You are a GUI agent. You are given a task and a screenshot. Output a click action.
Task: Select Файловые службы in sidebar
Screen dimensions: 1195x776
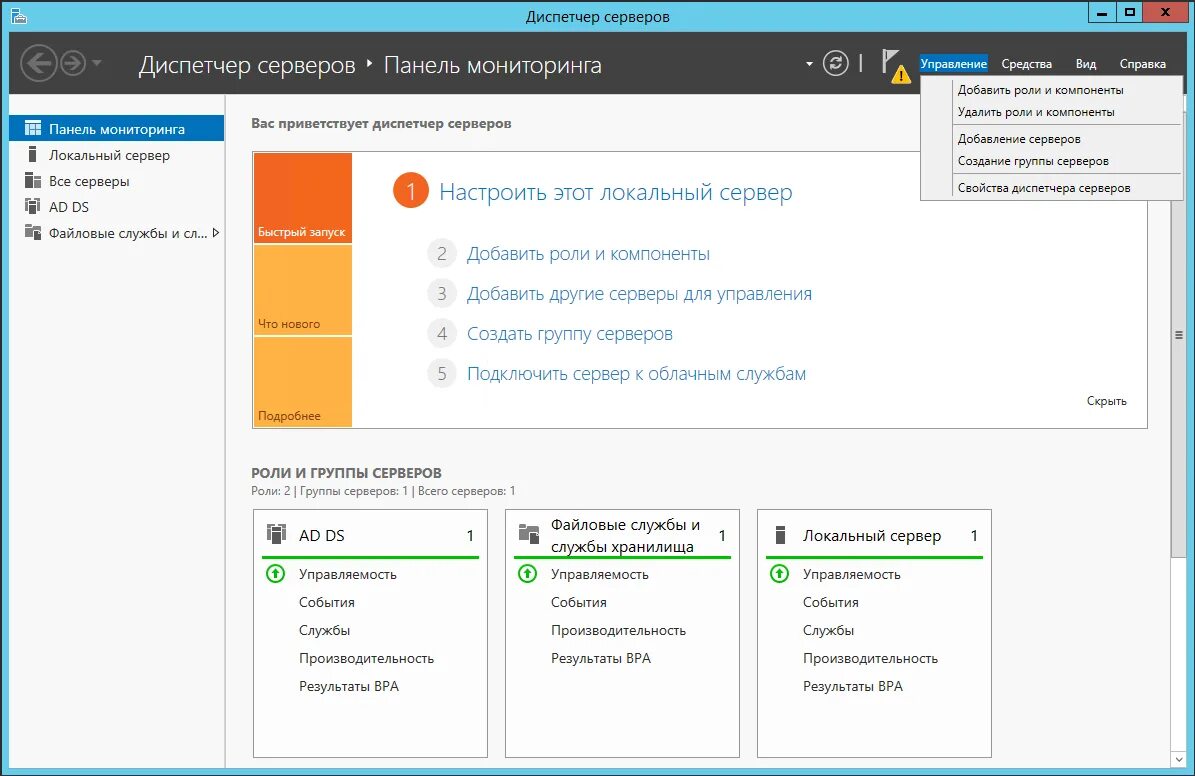tap(117, 233)
